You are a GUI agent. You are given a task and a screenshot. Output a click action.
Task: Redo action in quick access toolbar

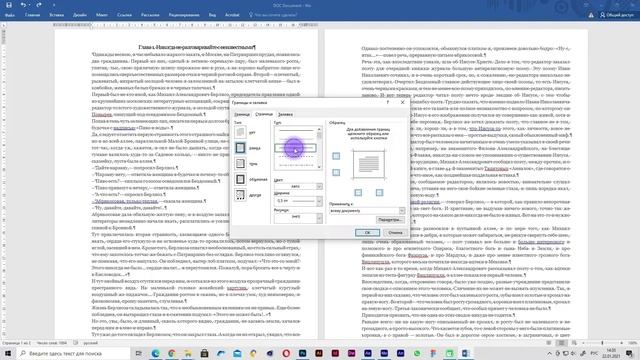39,5
